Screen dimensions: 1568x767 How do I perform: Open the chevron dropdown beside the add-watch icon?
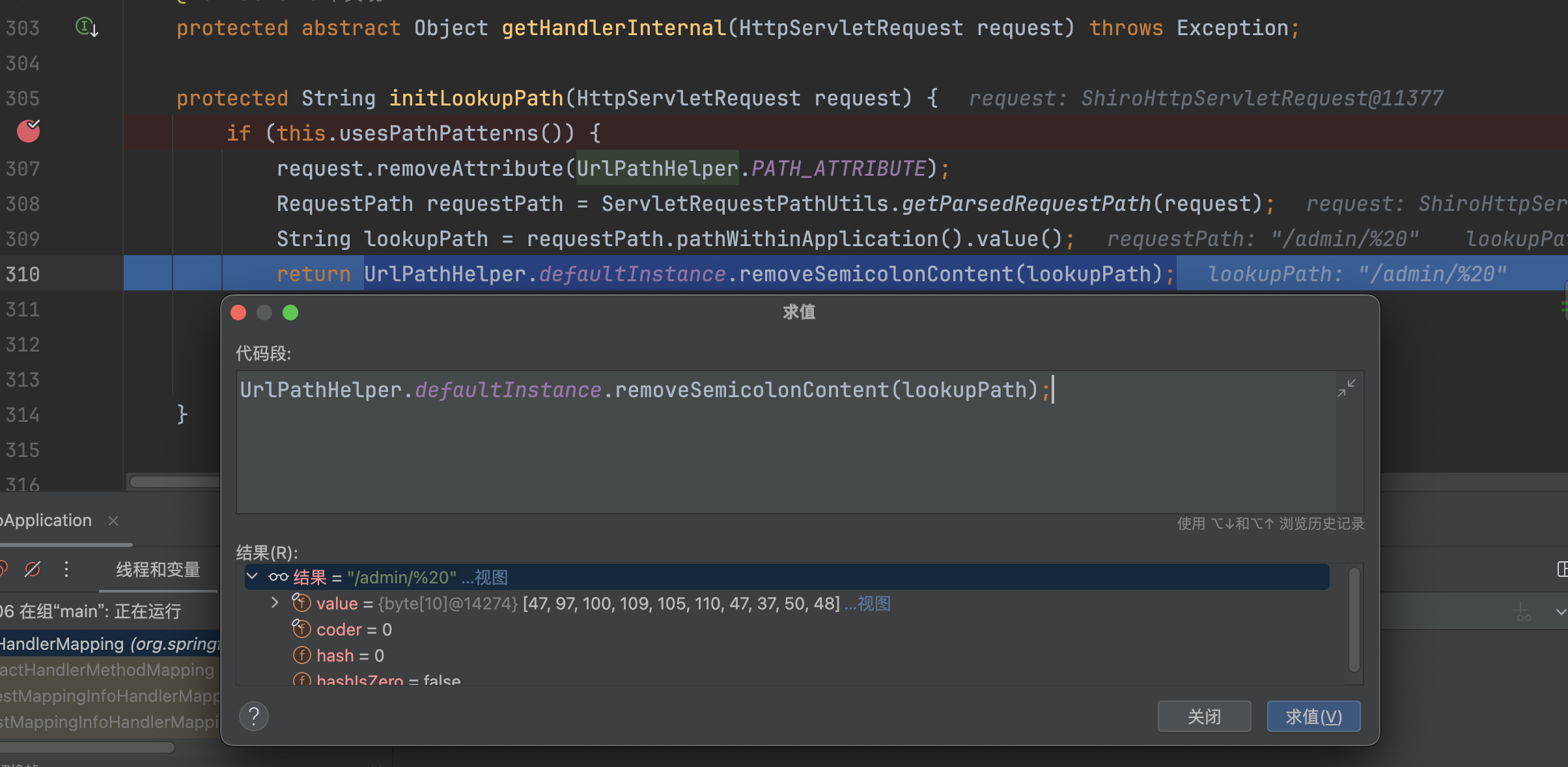(1560, 612)
